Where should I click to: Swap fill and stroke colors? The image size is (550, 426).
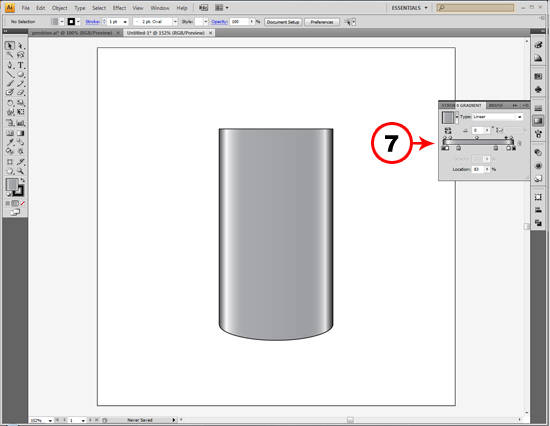pos(23,180)
